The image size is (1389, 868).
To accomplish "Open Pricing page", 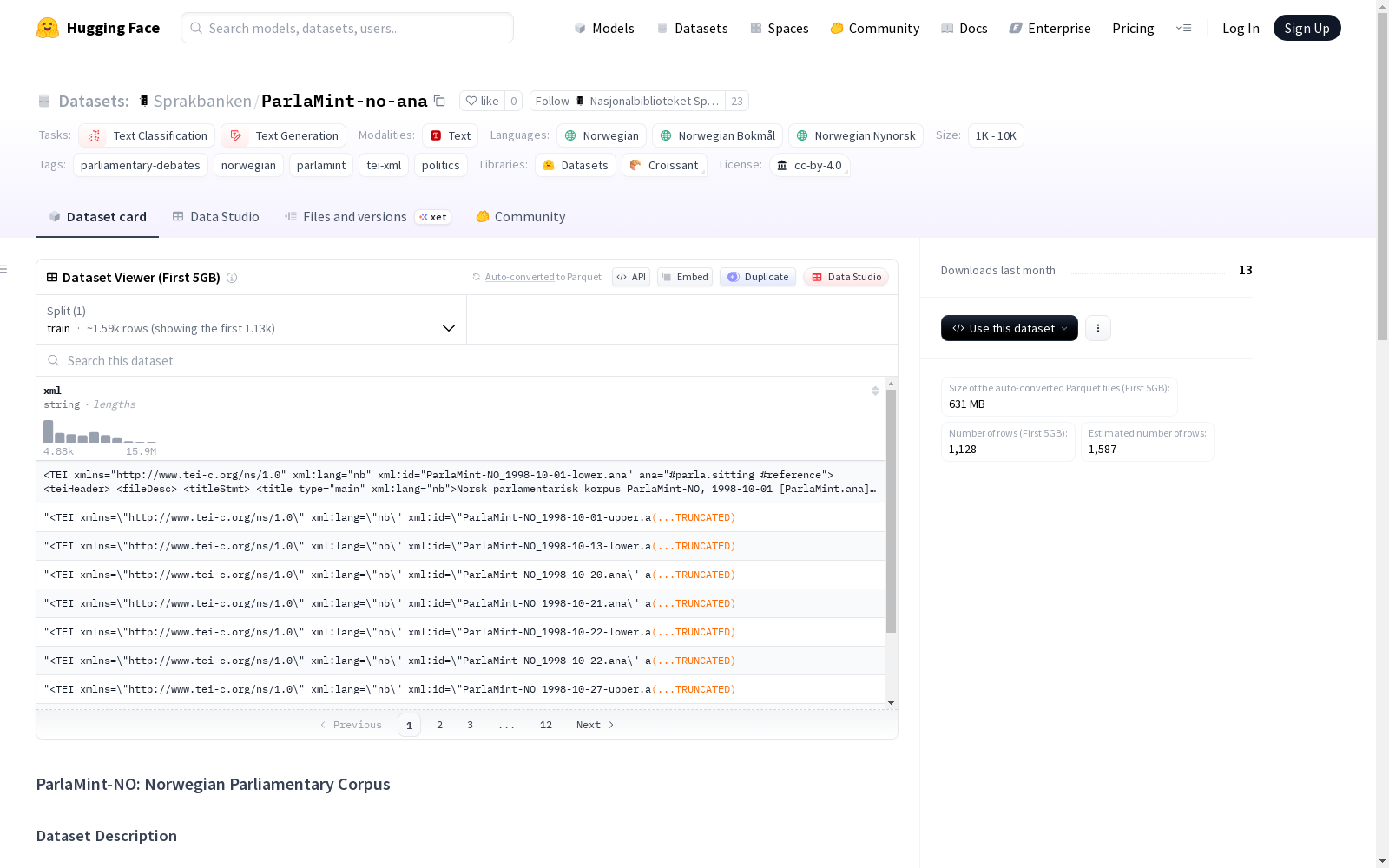I will tap(1133, 28).
